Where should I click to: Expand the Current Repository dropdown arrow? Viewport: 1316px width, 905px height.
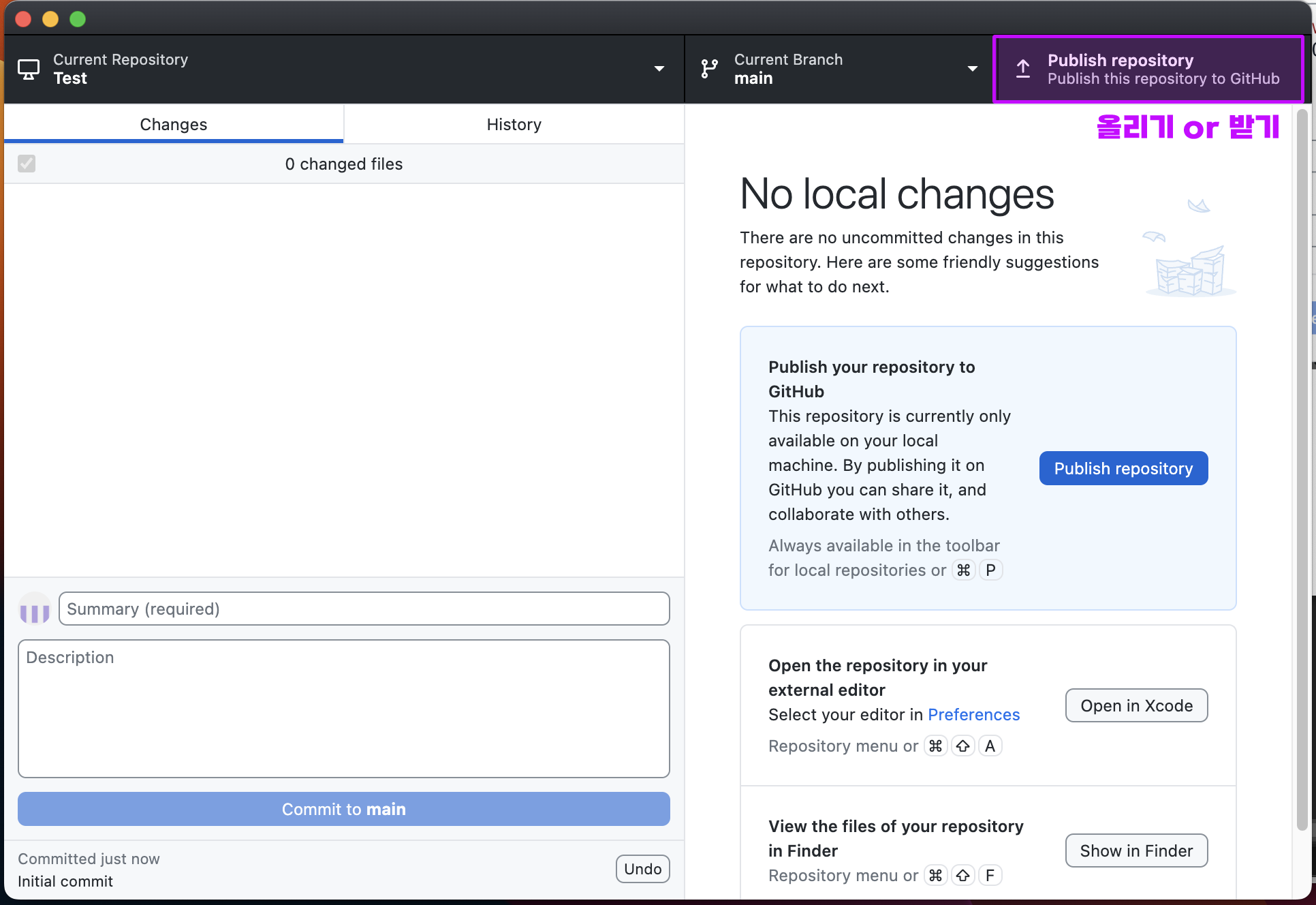tap(659, 69)
